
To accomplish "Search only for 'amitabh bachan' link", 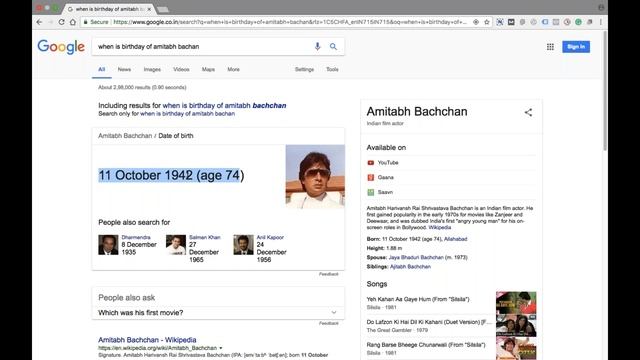I will coord(187,113).
